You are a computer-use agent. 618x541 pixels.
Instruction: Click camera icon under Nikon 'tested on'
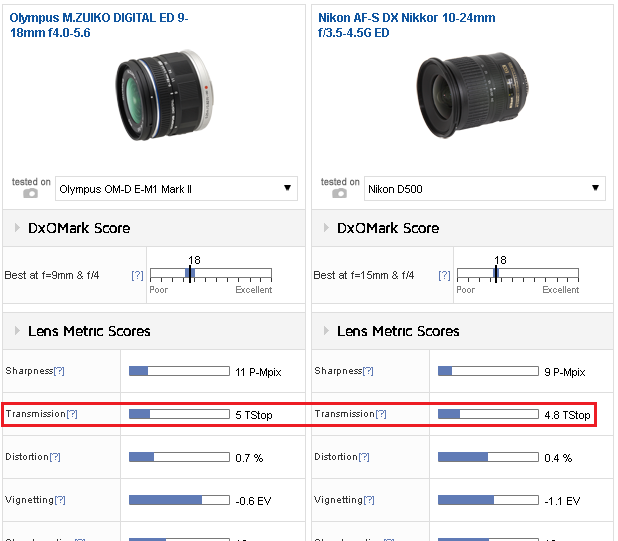[x=341, y=194]
